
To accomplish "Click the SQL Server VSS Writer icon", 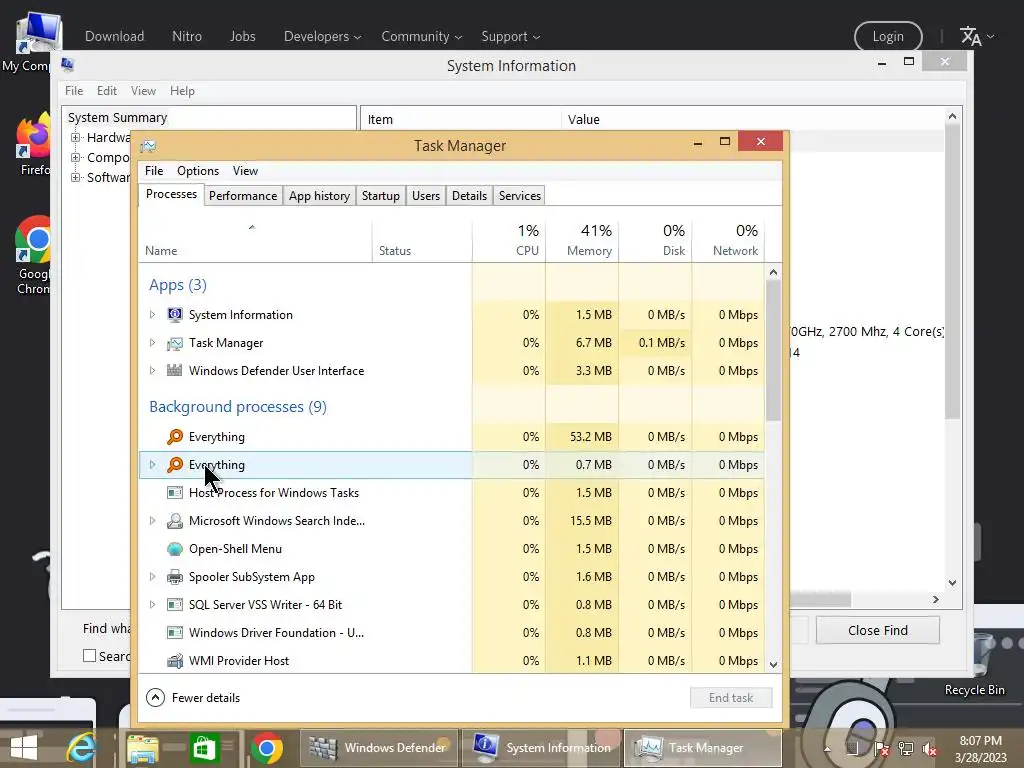I will tap(174, 605).
